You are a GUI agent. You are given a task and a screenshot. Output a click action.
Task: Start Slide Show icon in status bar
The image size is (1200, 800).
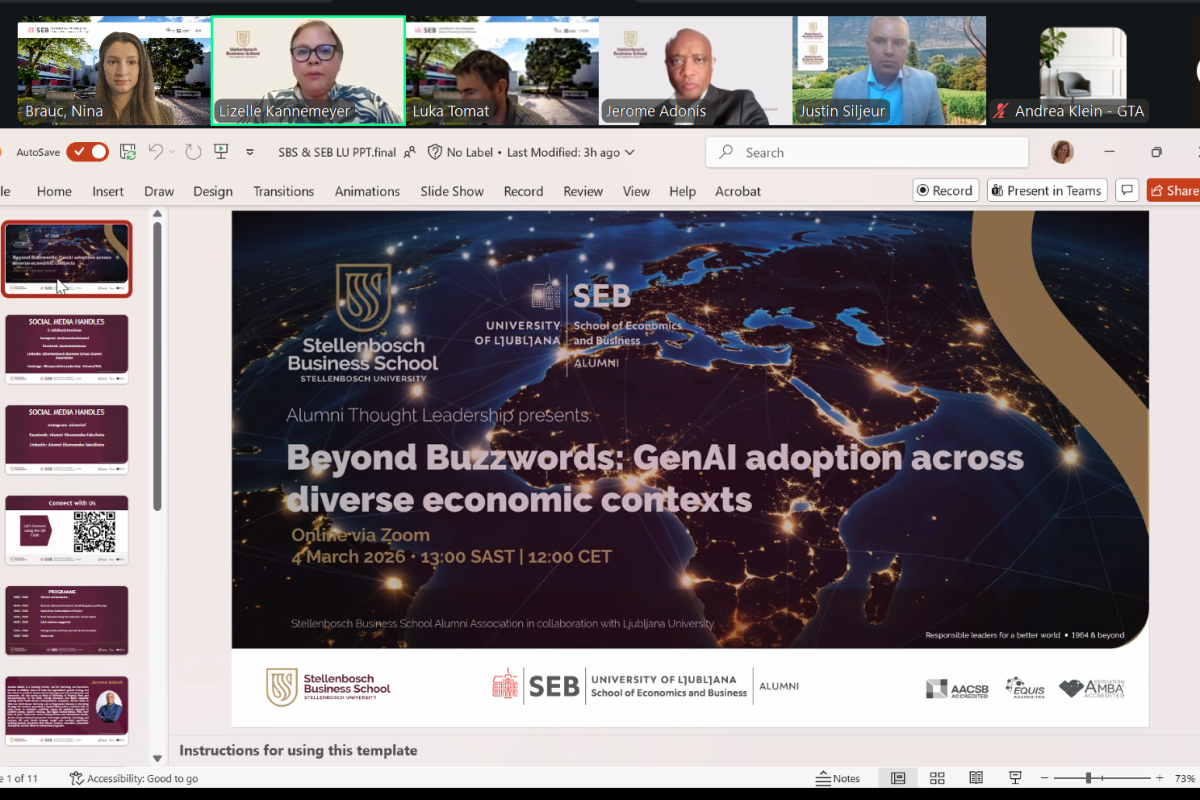click(1015, 778)
